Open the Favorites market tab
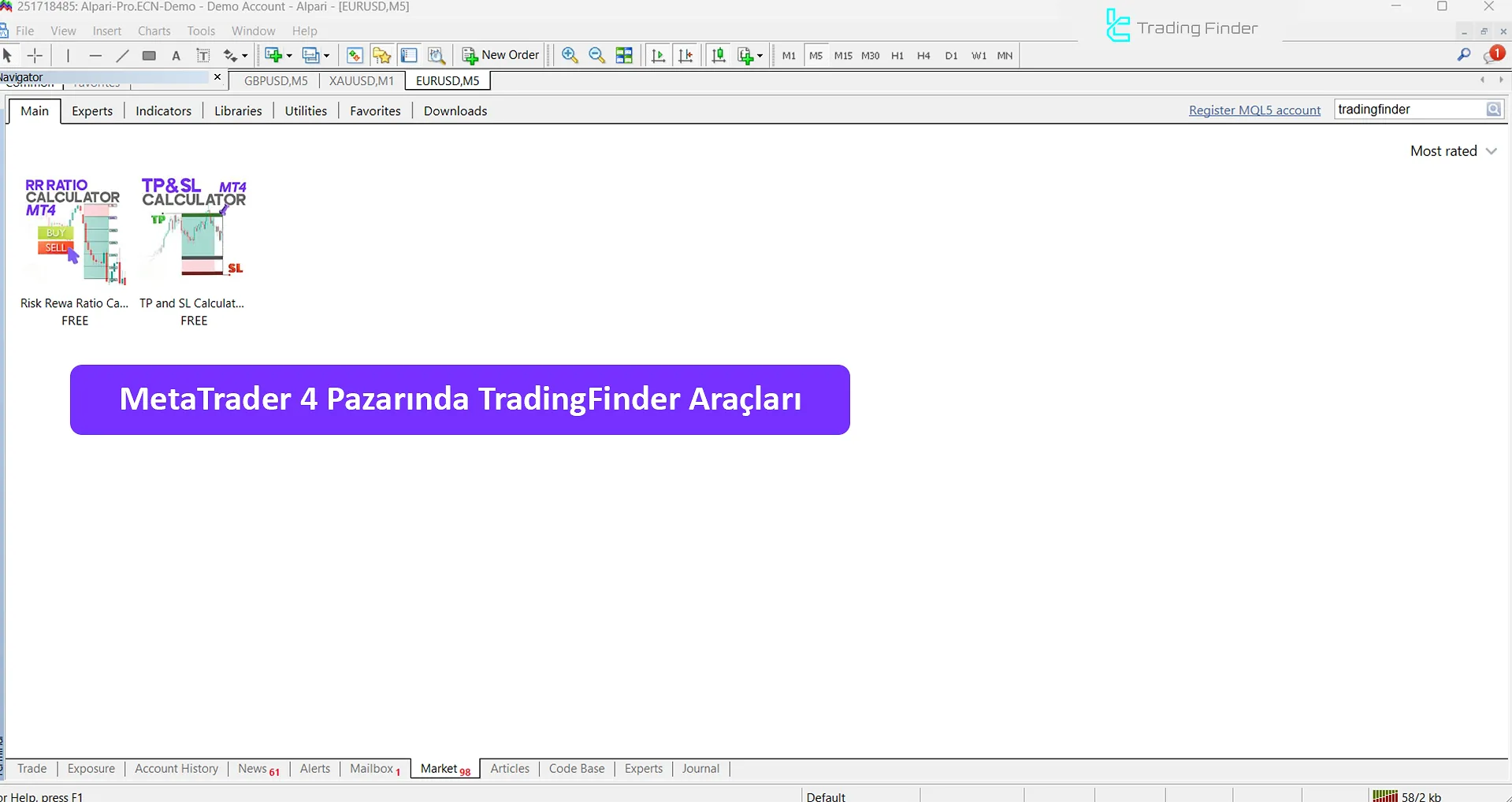The image size is (1512, 802). click(375, 111)
